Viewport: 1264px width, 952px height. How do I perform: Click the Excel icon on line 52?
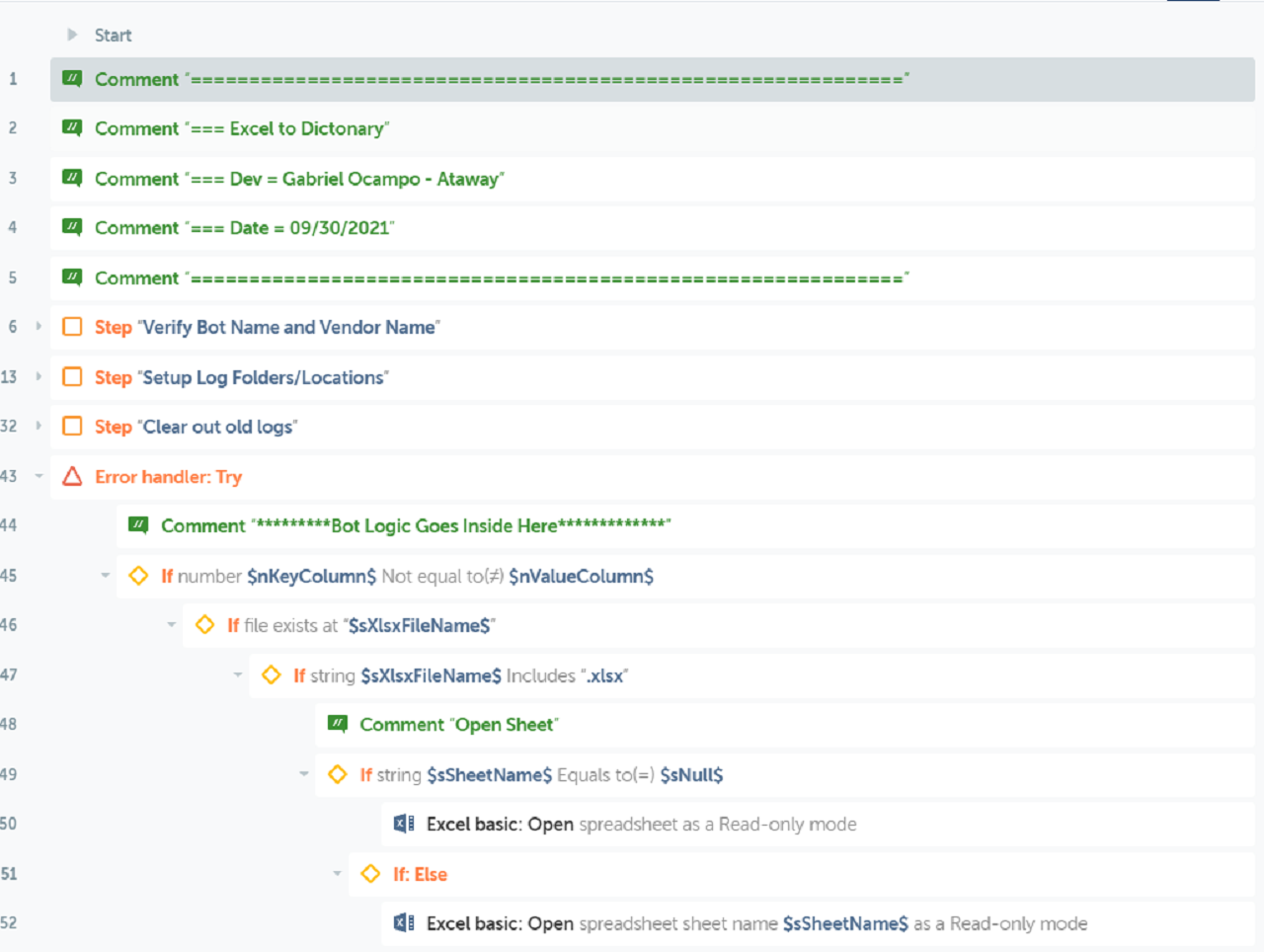click(404, 923)
